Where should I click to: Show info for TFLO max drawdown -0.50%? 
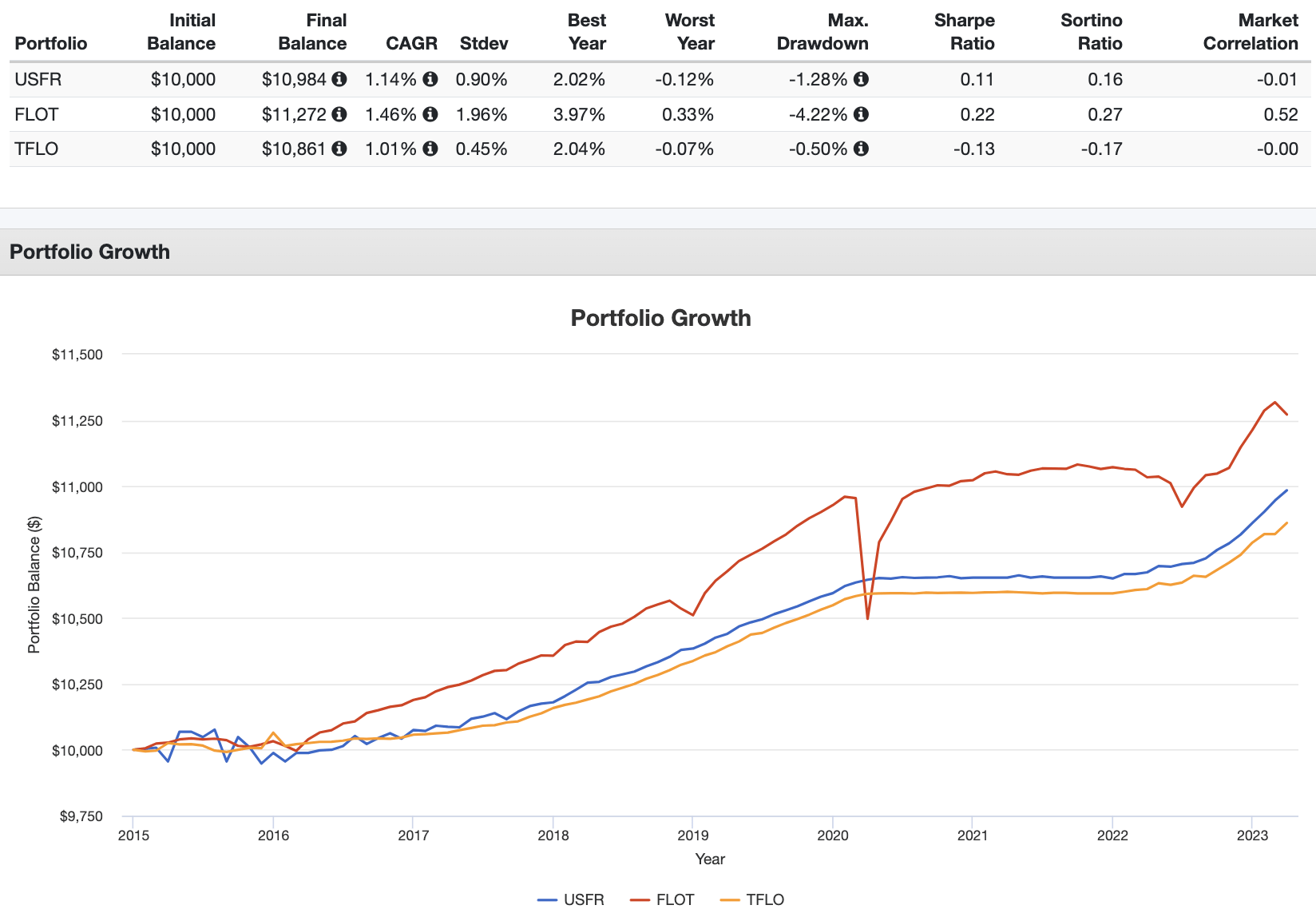click(x=861, y=149)
